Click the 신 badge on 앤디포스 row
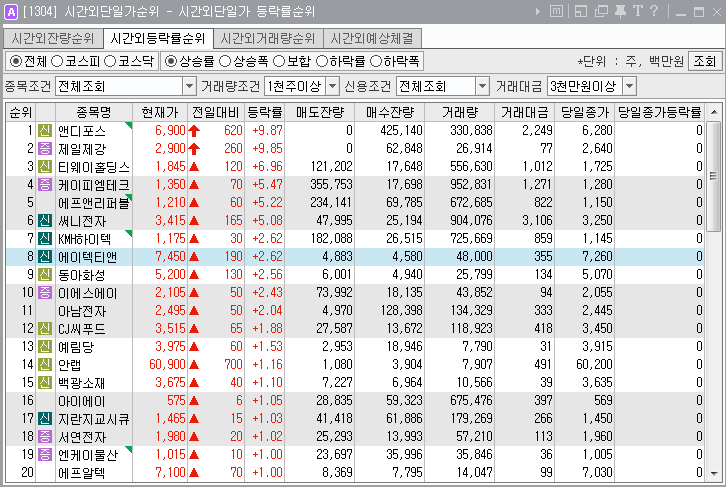 click(x=45, y=131)
